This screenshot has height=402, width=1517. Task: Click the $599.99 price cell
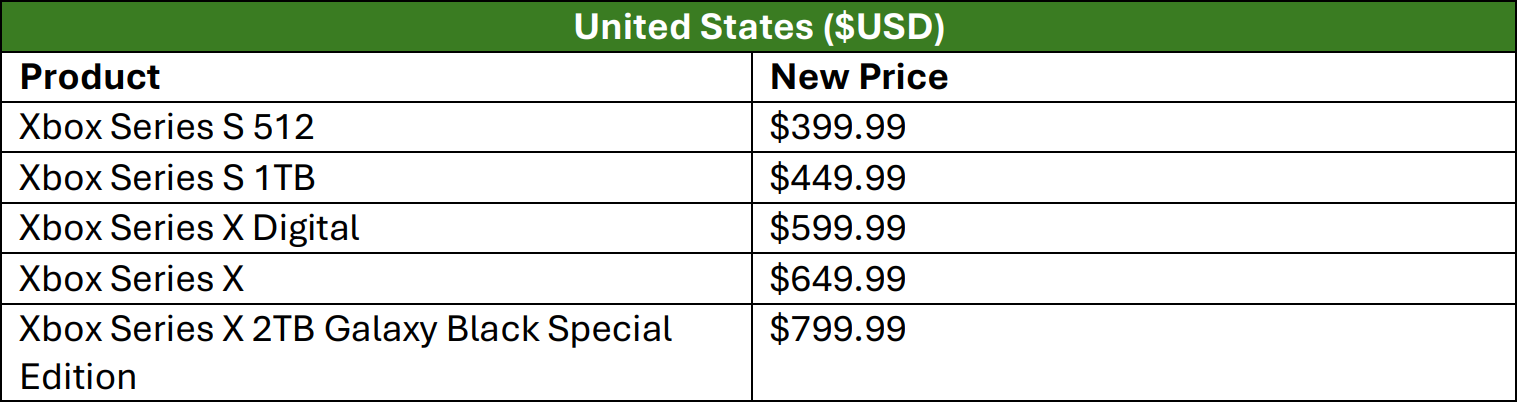(838, 227)
